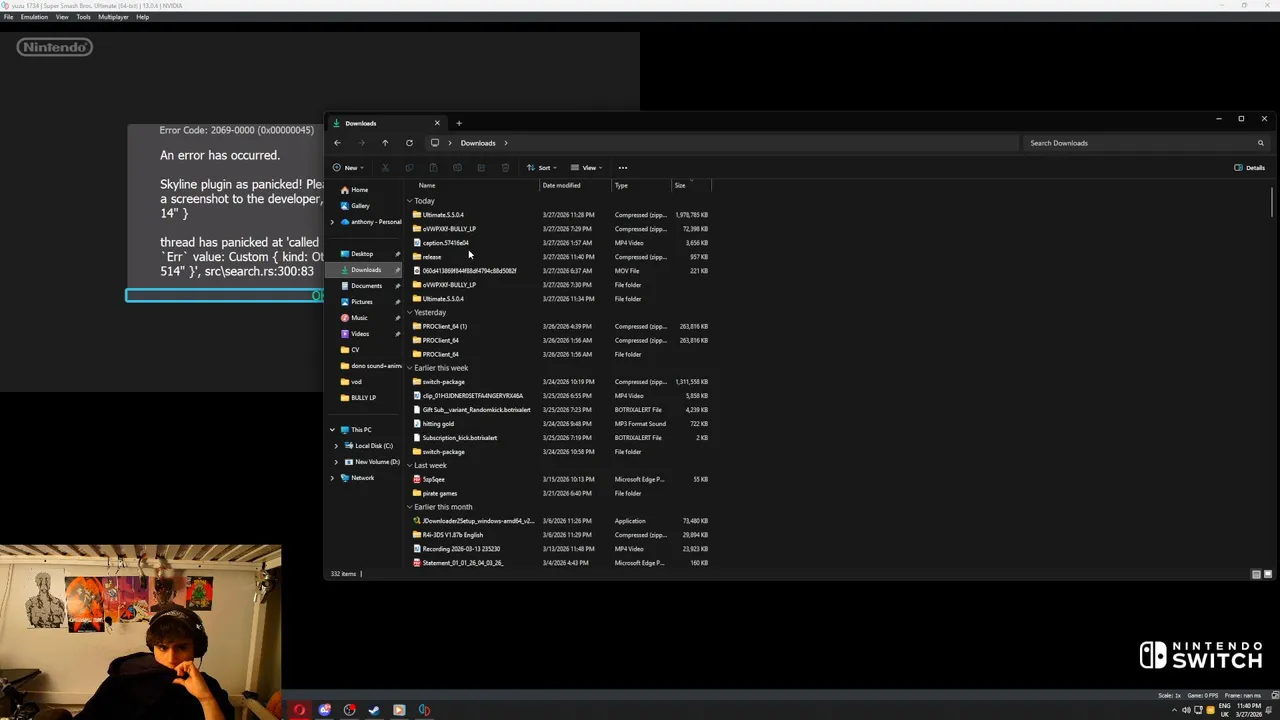Open yuzu Help menu
1280x720 pixels.
tap(142, 17)
